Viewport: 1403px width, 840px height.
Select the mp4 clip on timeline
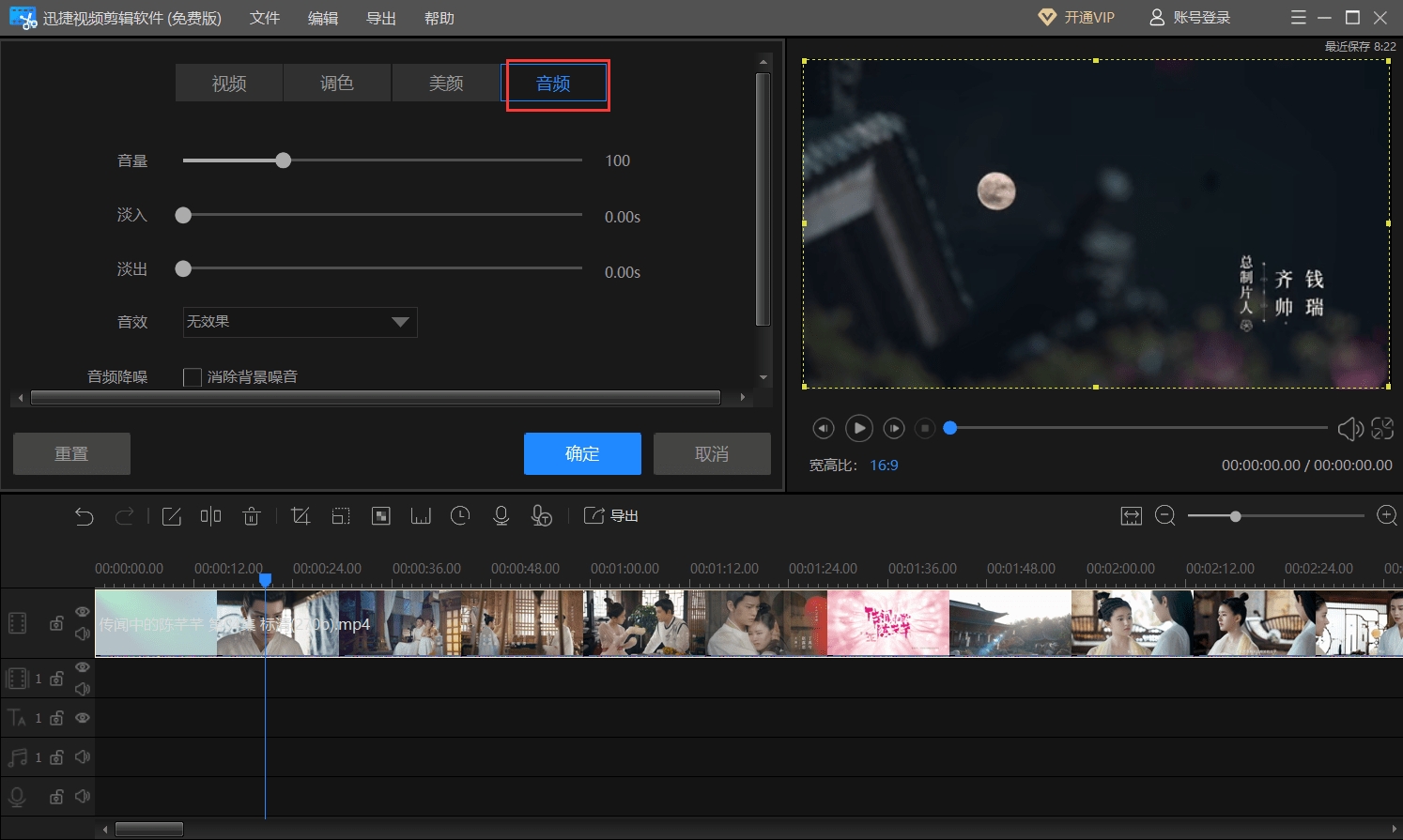click(748, 623)
